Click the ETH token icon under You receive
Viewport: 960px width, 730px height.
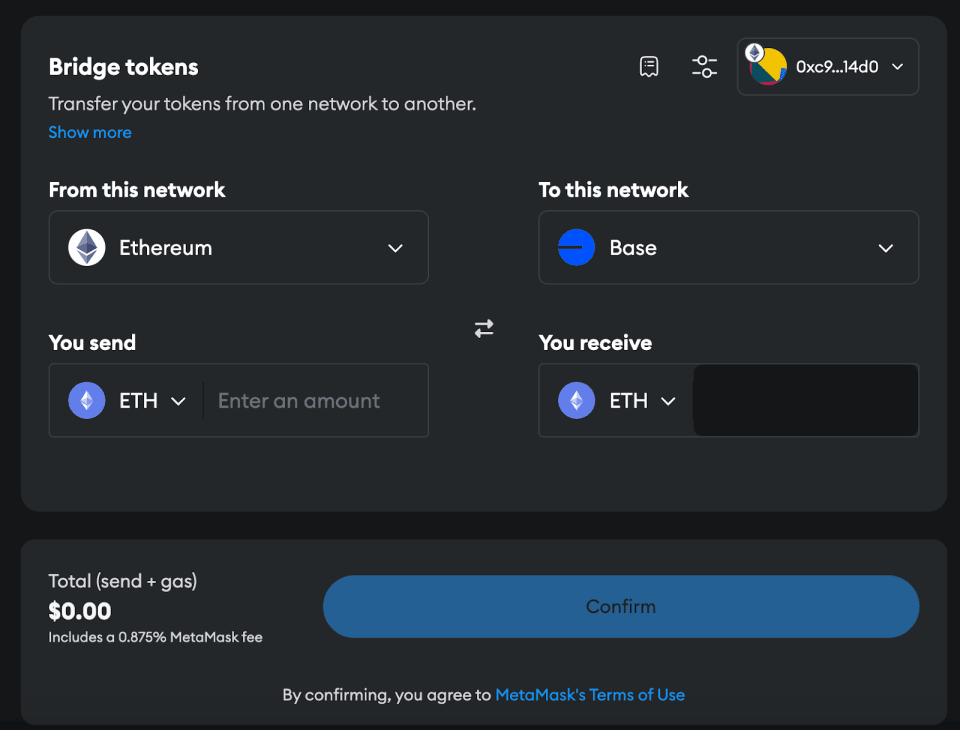[577, 401]
